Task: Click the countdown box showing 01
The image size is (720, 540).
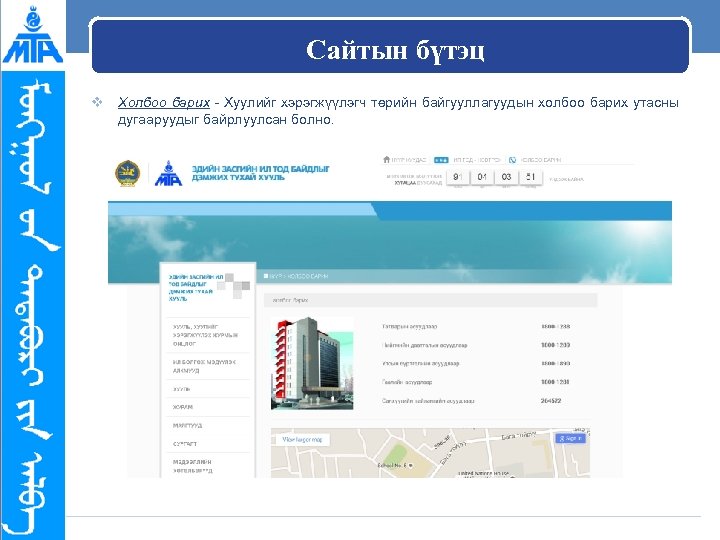Action: (482, 177)
